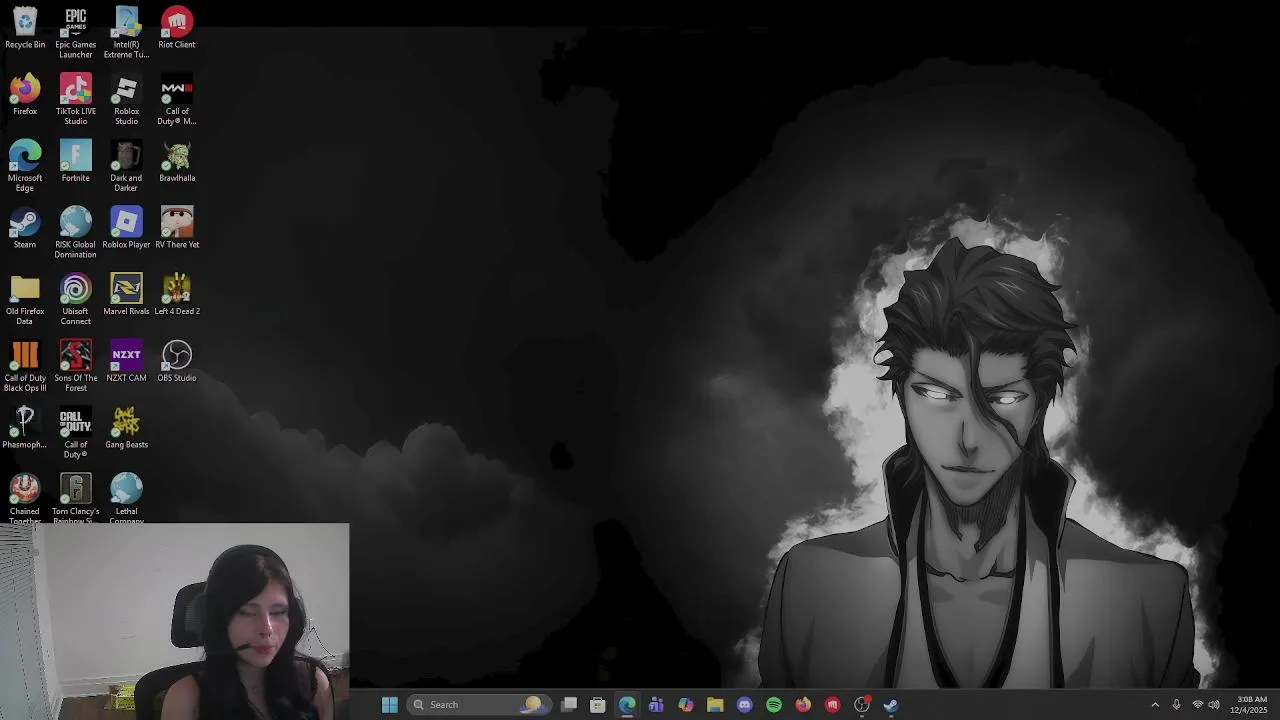The image size is (1280, 720).
Task: Select the Call of Duty MW shortcut
Action: pos(177,100)
